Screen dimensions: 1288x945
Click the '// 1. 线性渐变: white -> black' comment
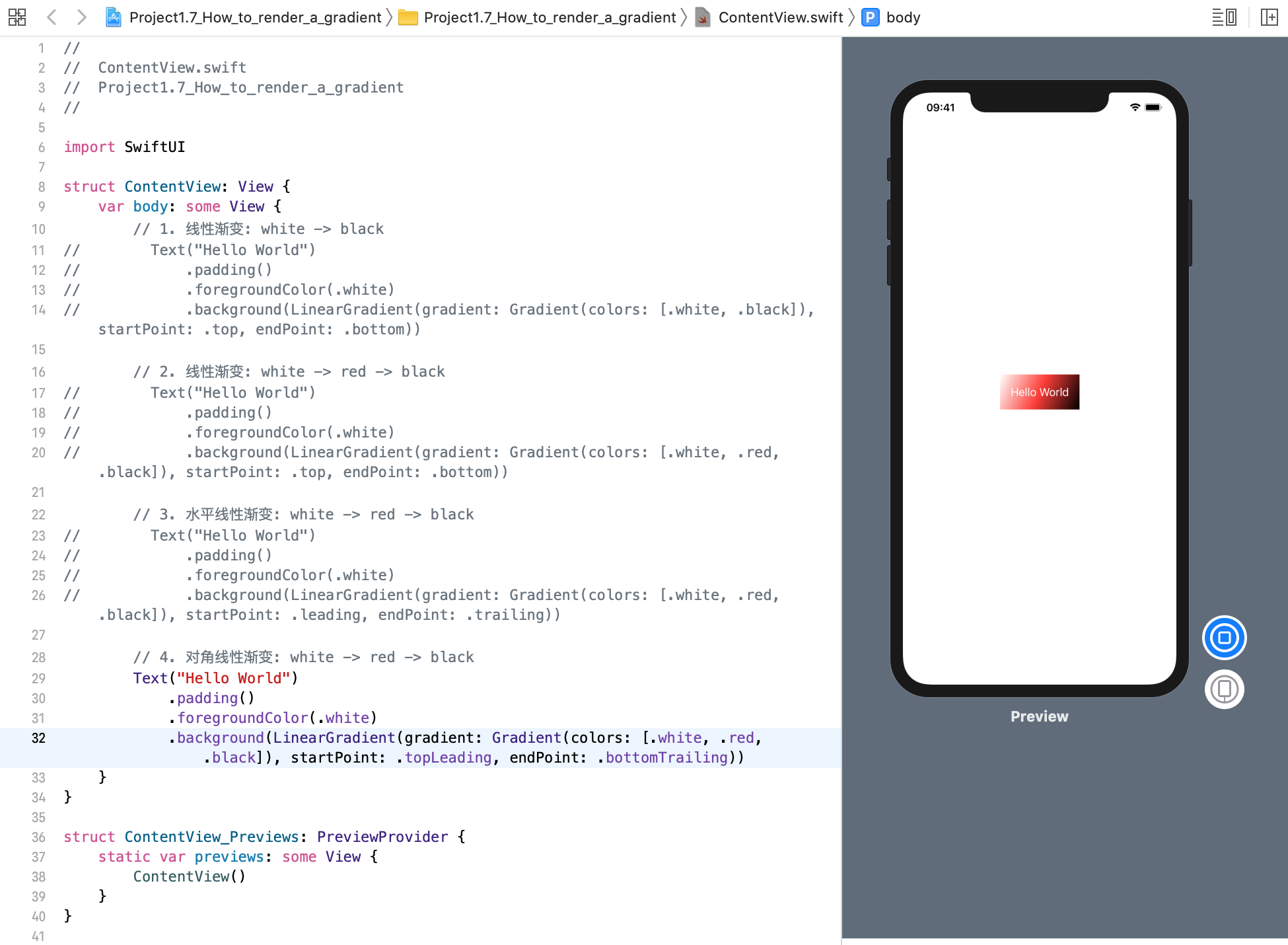point(258,229)
